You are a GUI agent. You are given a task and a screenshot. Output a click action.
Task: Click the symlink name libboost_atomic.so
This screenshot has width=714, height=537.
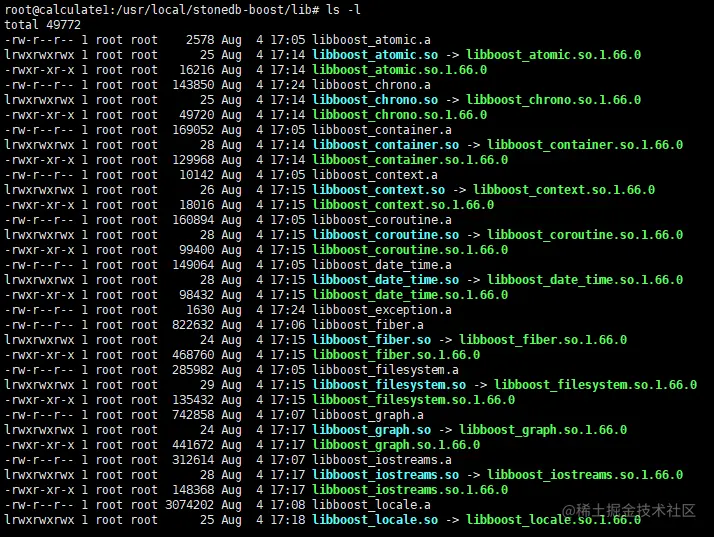(x=375, y=55)
